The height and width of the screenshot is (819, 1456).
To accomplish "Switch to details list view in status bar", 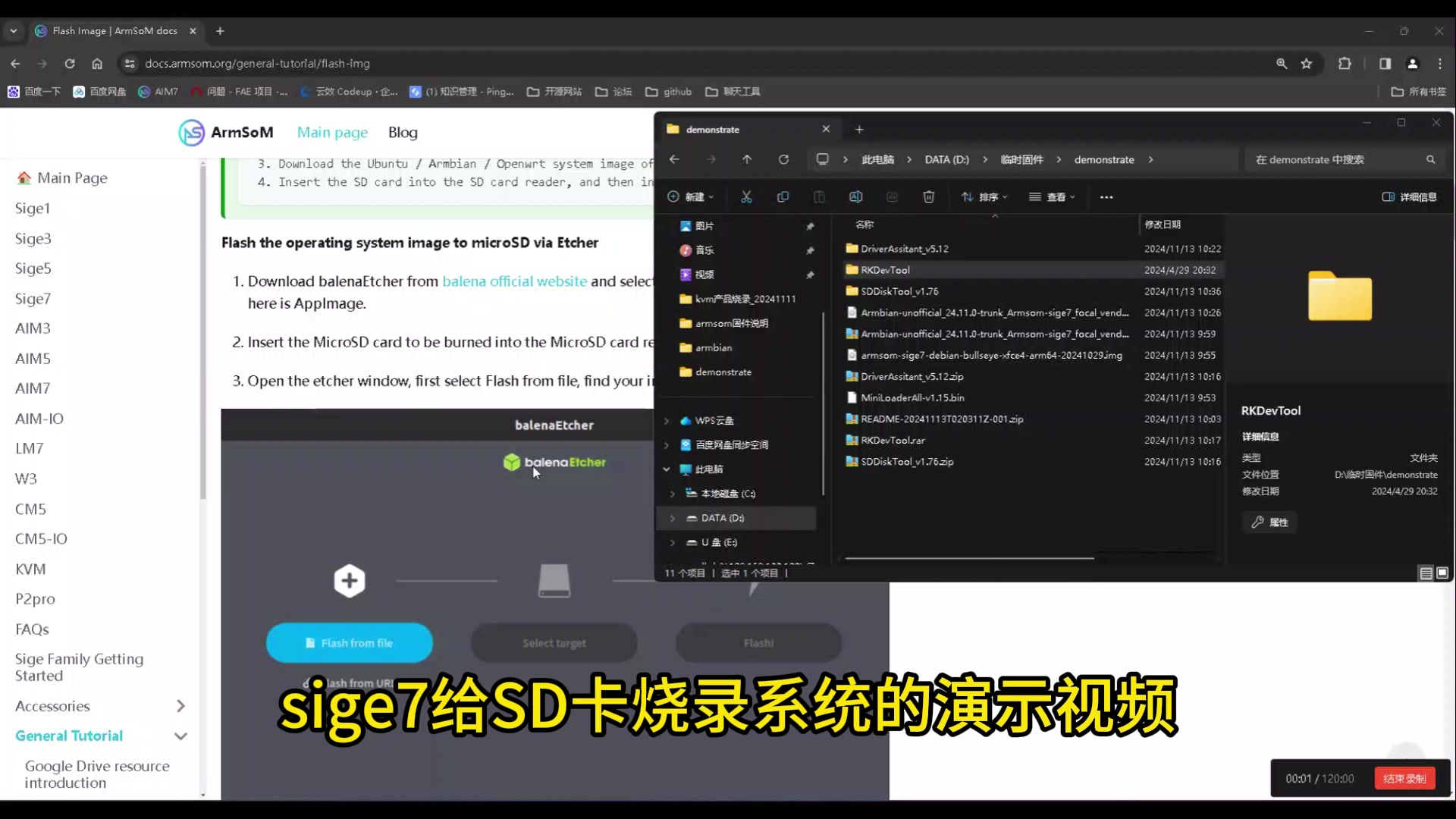I will 1426,573.
